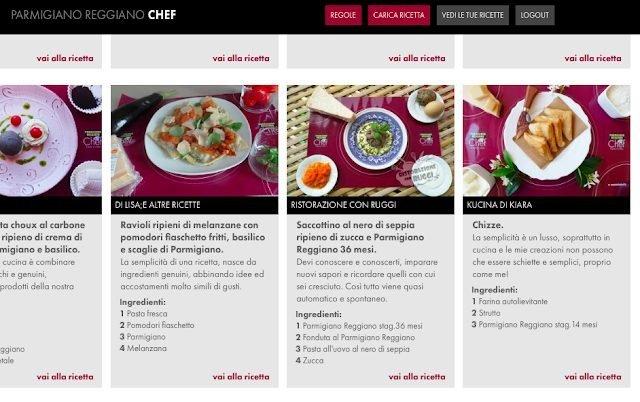Click 'vai alla ricetta' under pasta choux recipe
640x402 pixels.
(x=65, y=376)
